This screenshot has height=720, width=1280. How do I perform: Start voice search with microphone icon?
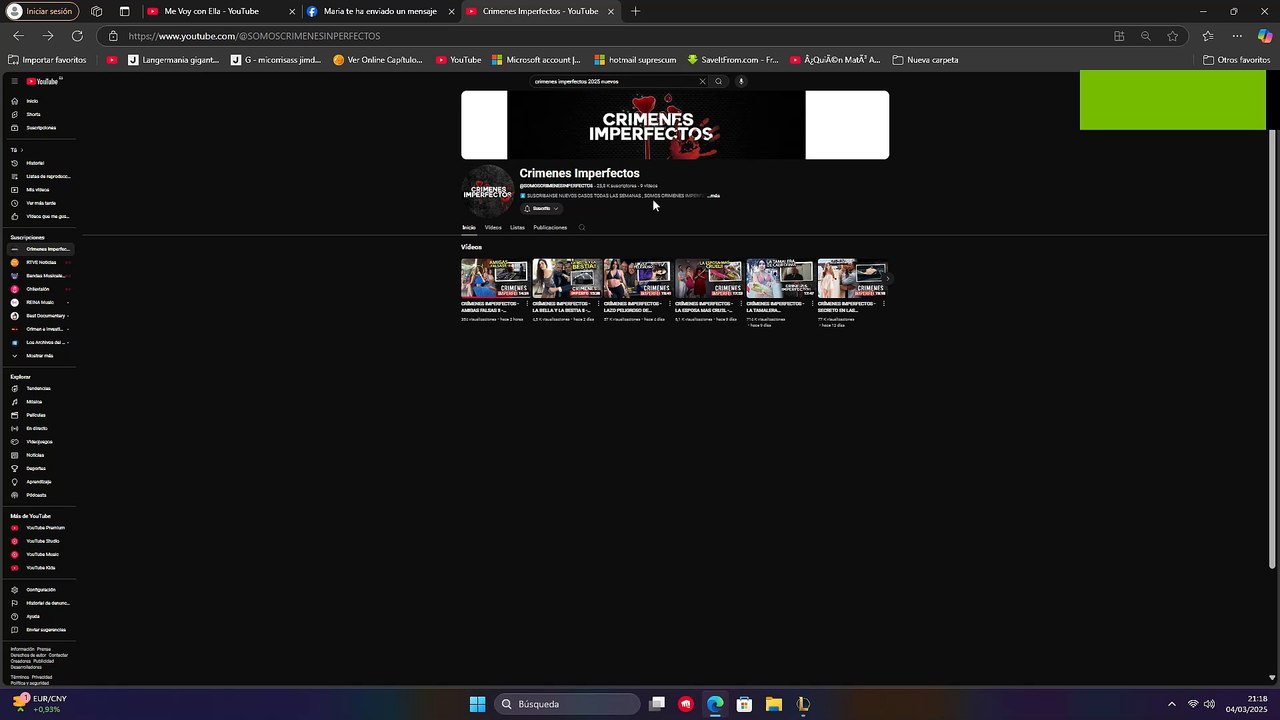[x=741, y=82]
